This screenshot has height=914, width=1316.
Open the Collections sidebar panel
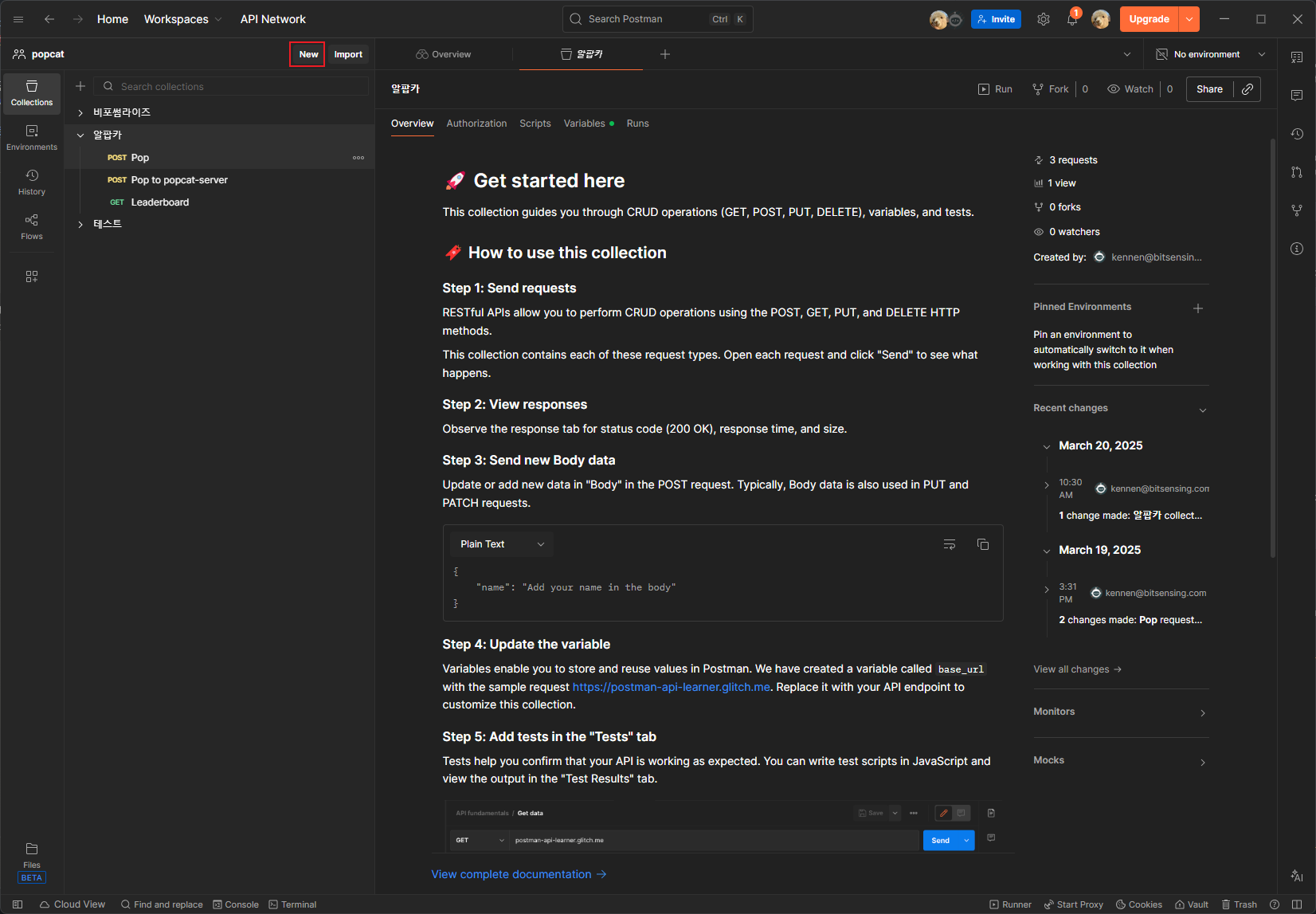pyautogui.click(x=32, y=93)
